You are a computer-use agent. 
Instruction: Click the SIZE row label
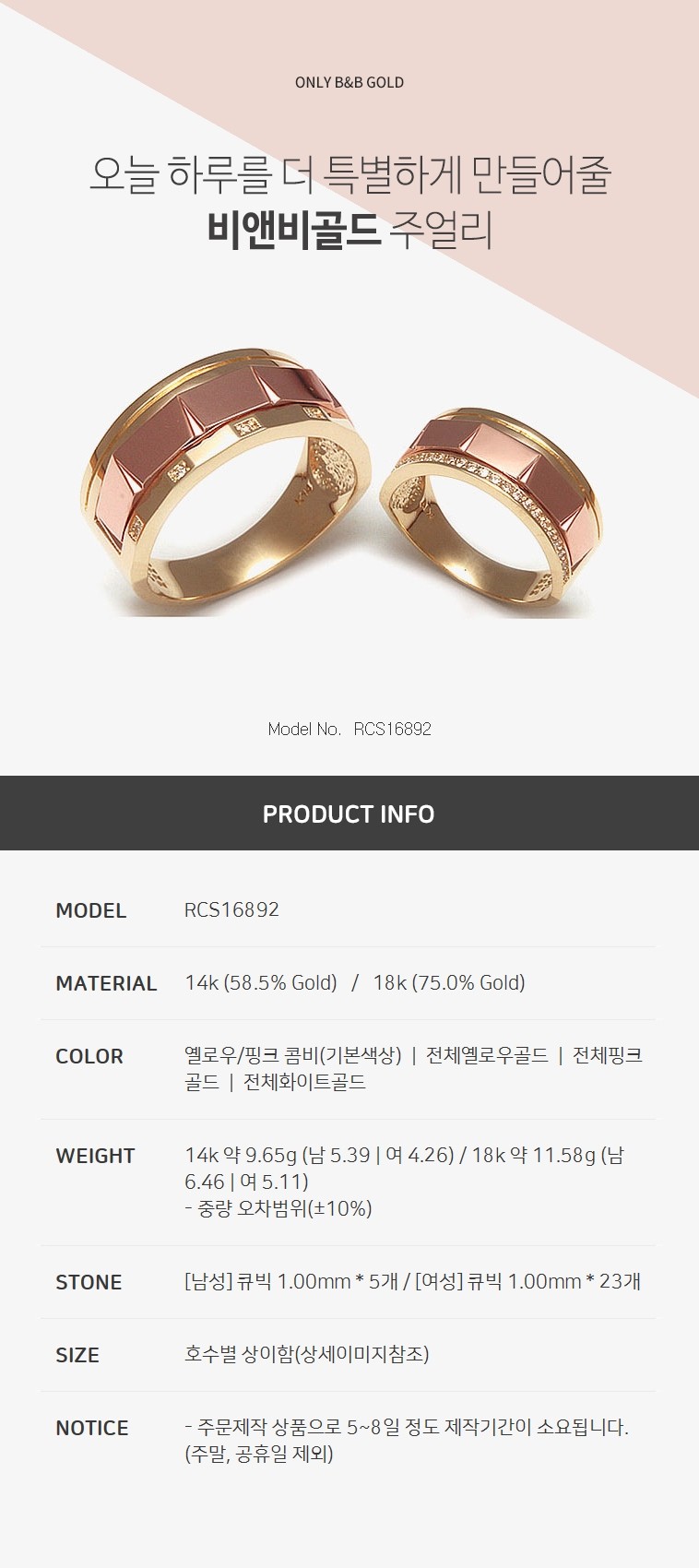(77, 1355)
